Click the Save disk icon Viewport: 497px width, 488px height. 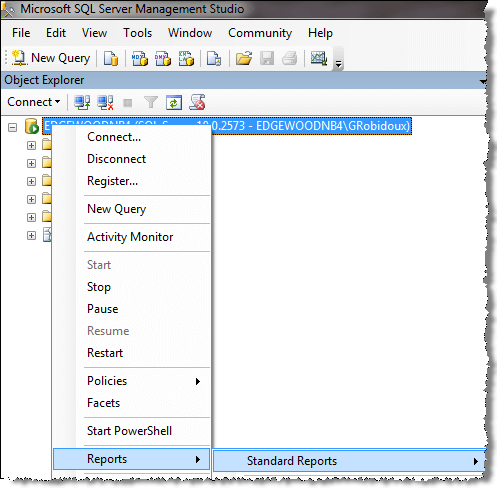pos(267,58)
